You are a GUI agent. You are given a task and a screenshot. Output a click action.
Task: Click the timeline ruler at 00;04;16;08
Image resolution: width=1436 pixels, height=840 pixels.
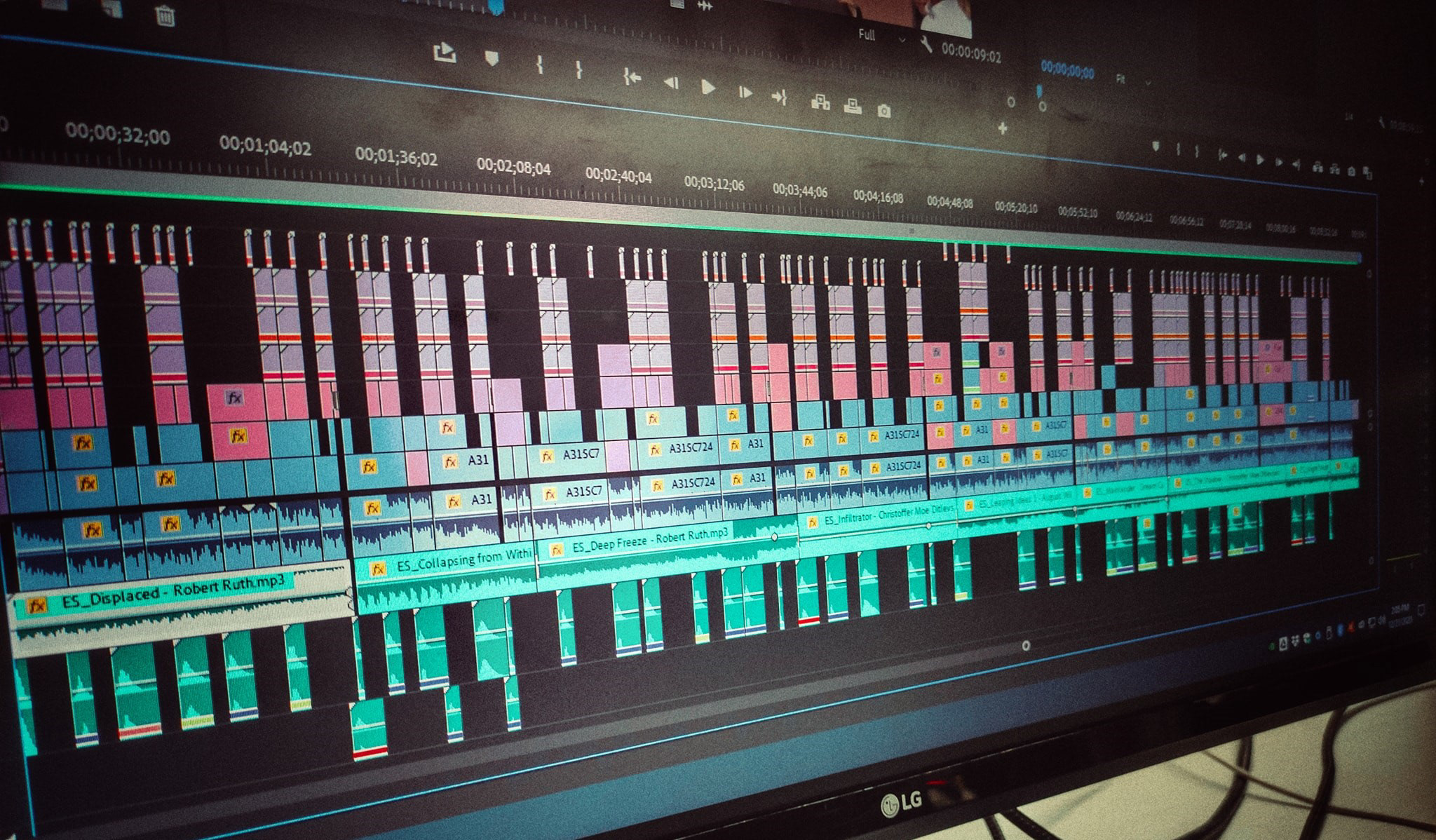(x=878, y=197)
